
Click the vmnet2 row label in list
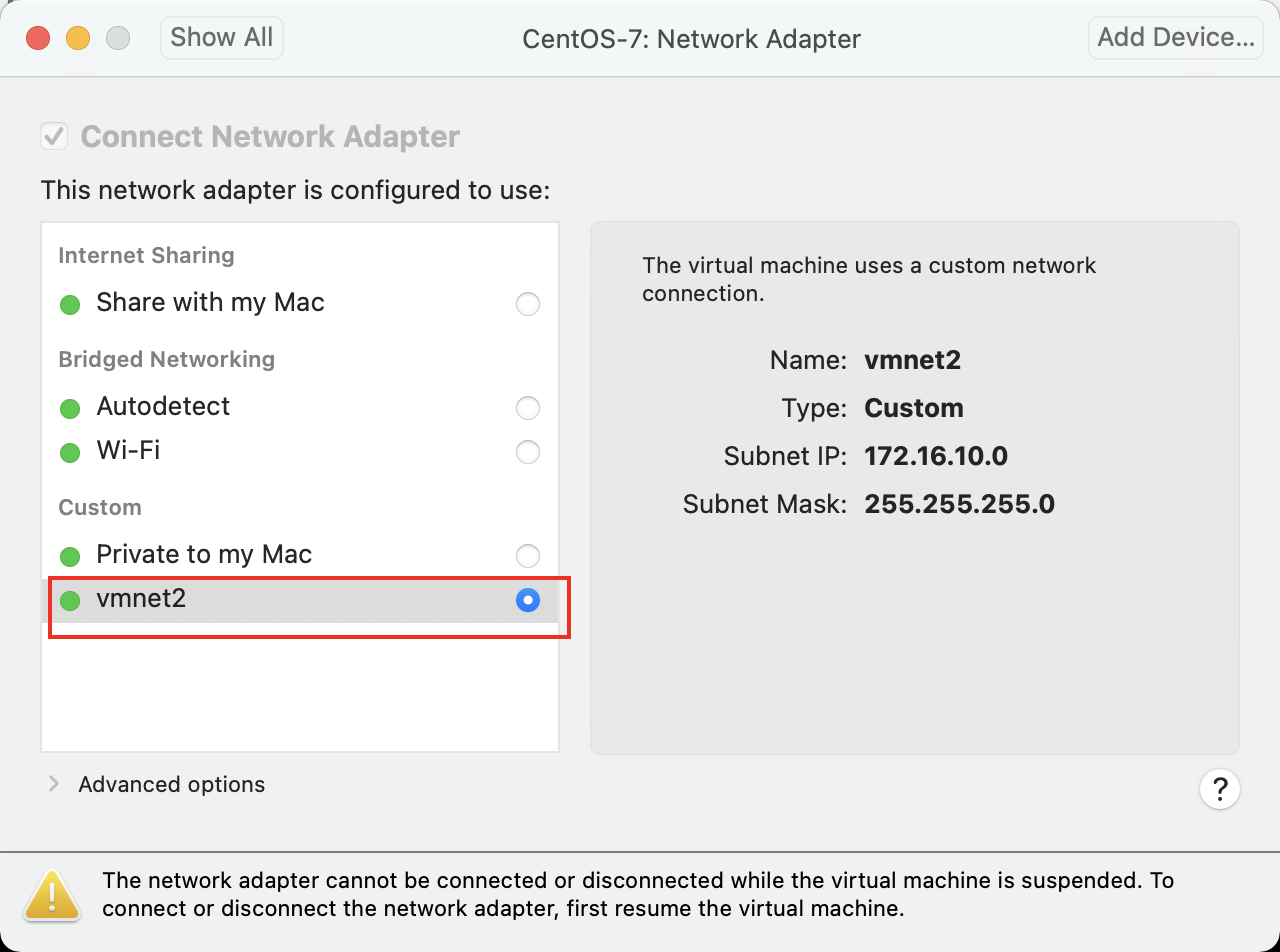point(141,598)
